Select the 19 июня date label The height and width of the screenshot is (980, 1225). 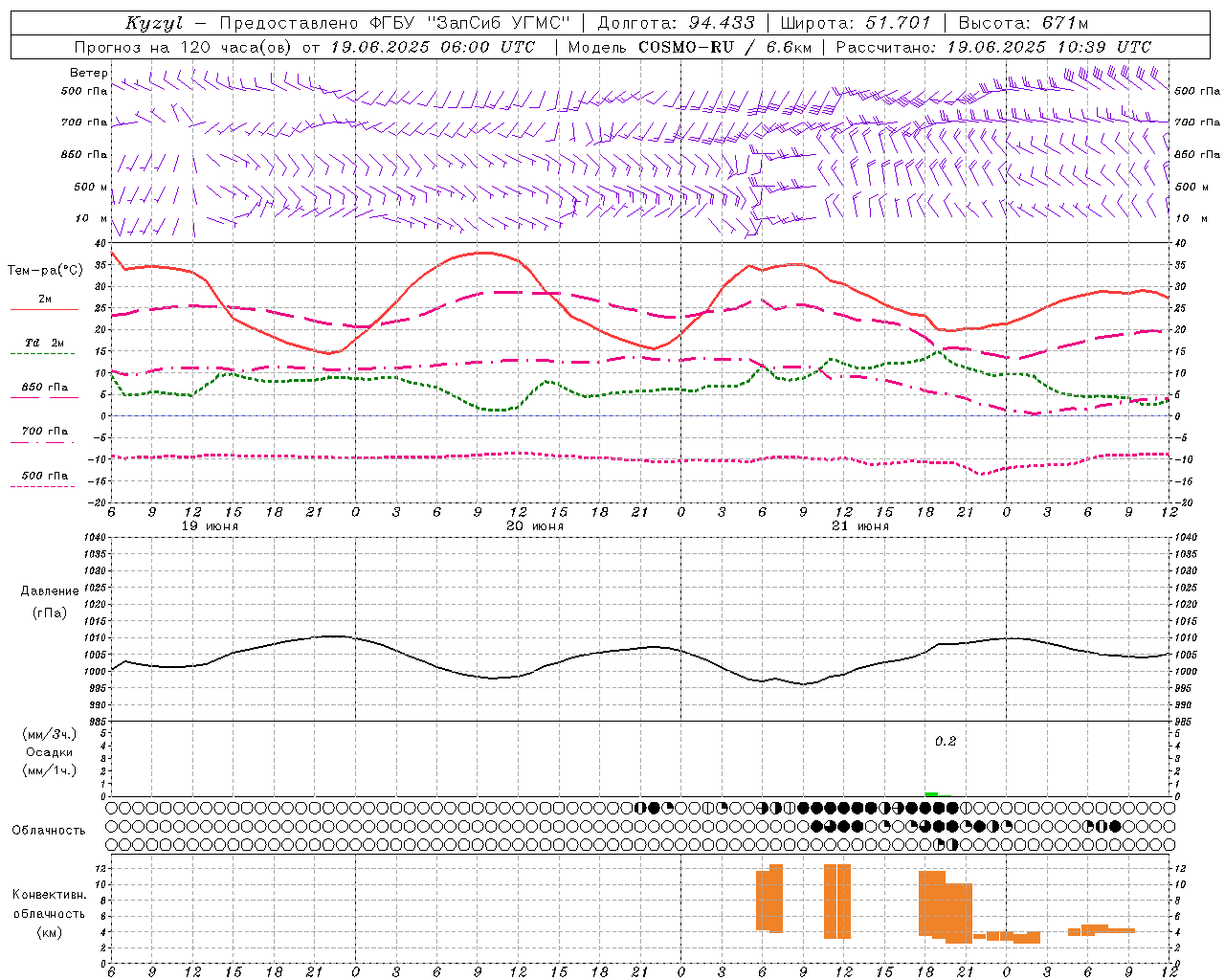click(210, 526)
